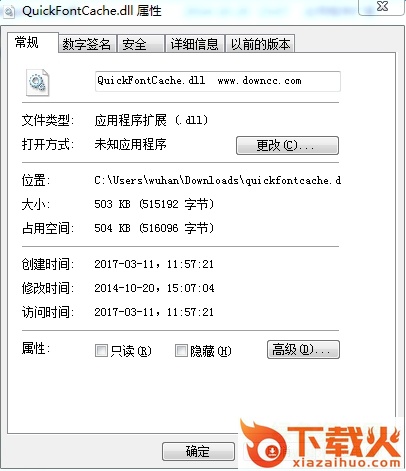Screen dimensions: 406x471
Task: Click the 创建时间 date value
Action: (154, 264)
